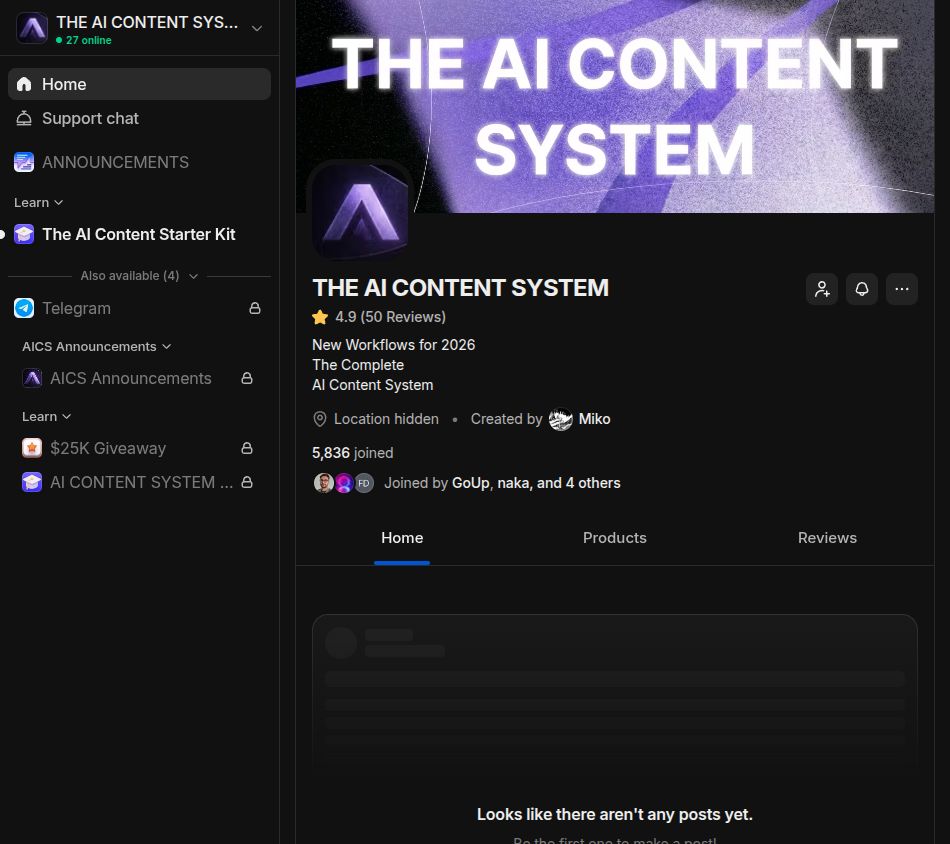Click the $25K Giveaway star icon
950x844 pixels.
click(32, 448)
